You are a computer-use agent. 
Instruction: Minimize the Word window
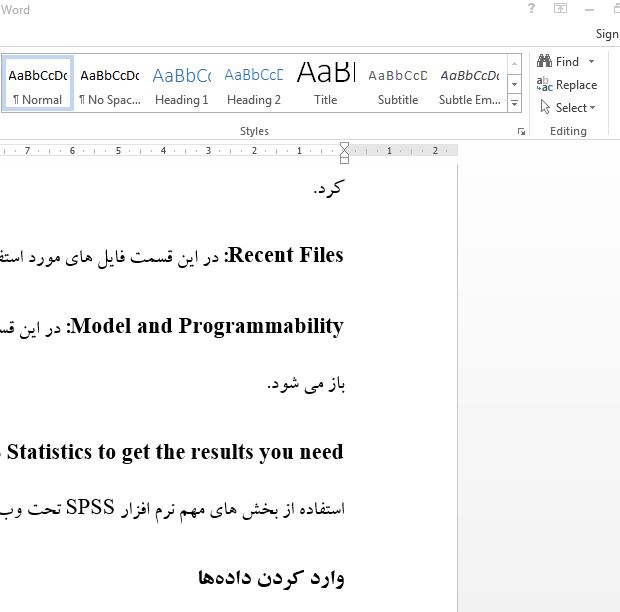point(590,9)
